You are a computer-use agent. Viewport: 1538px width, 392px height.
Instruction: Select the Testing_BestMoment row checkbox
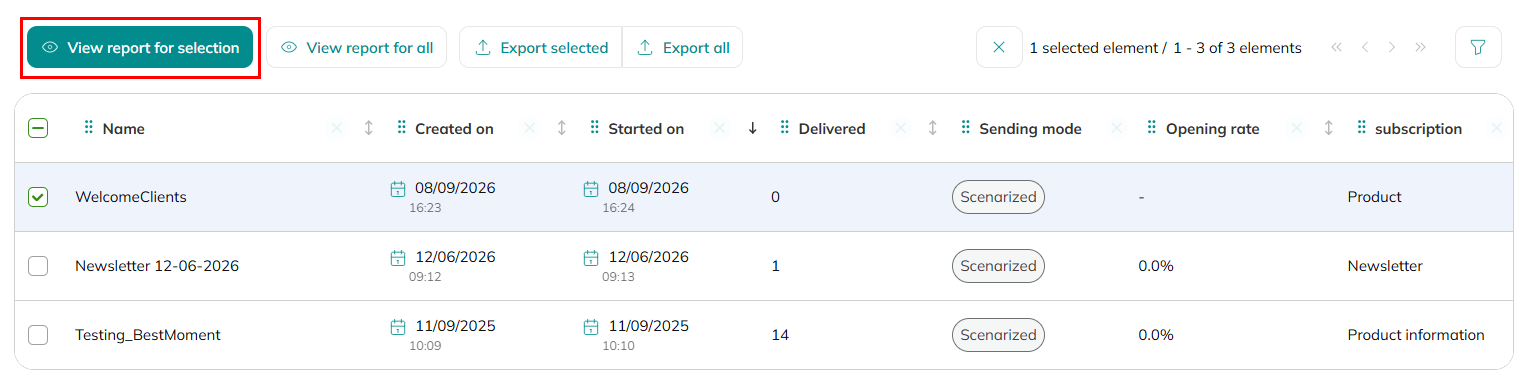click(38, 335)
